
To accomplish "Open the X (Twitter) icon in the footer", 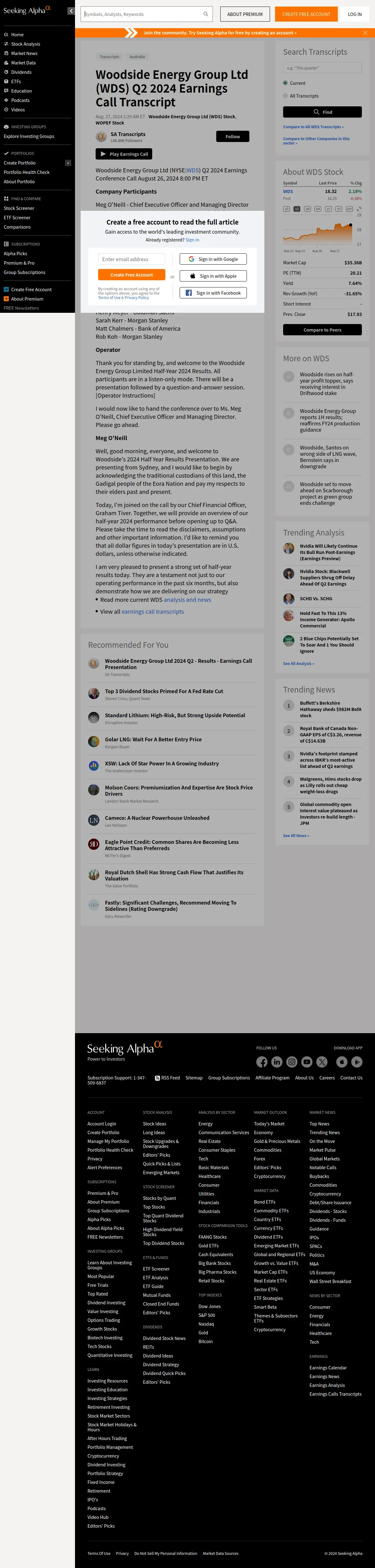I will [x=322, y=1062].
